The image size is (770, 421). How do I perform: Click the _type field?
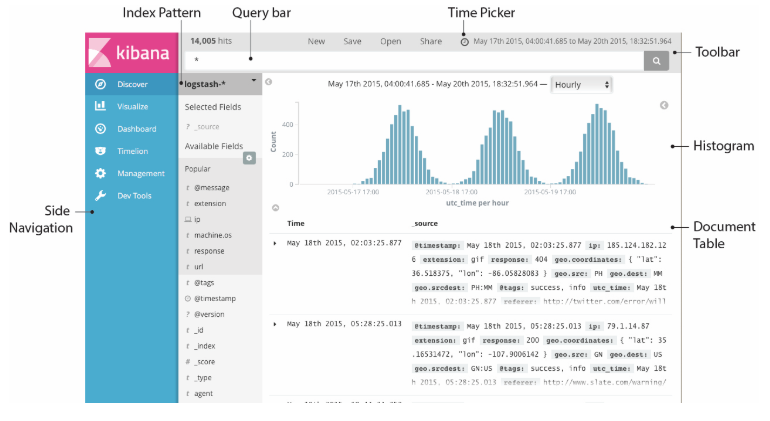pyautogui.click(x=202, y=378)
